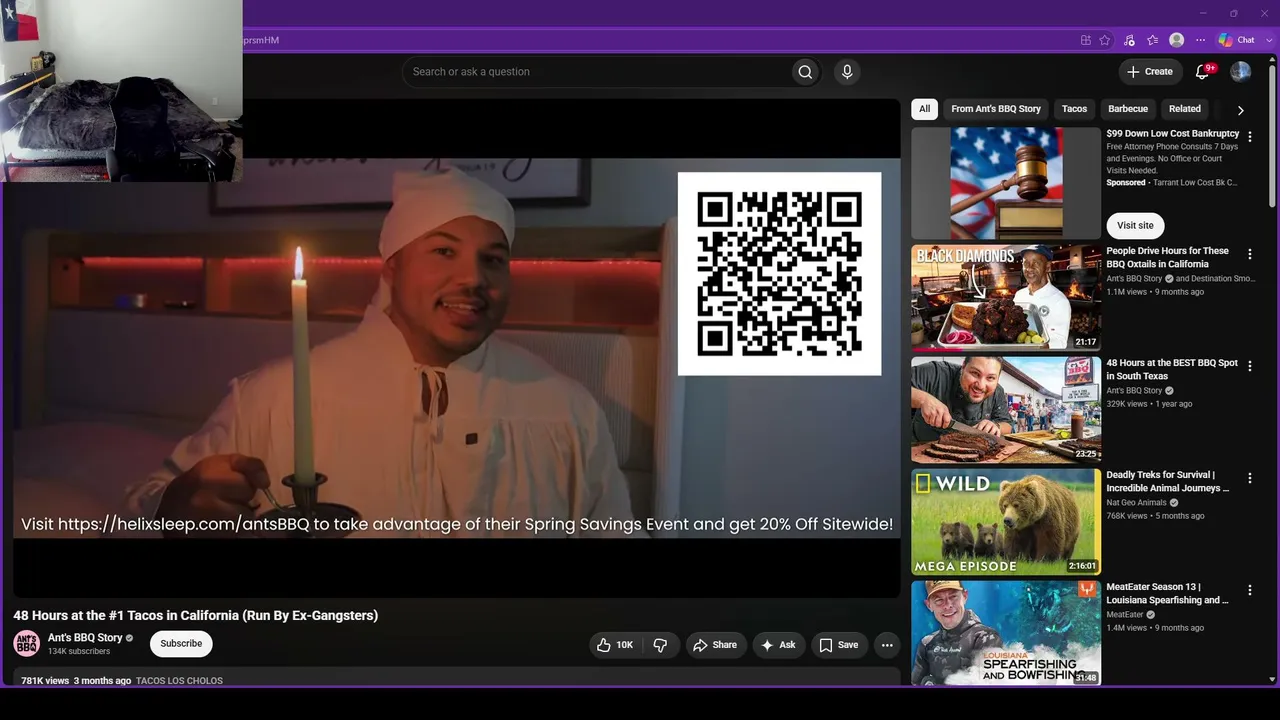Screen dimensions: 1280x720
Task: Open Black Diamonds oxtails video thumbnail
Action: click(1006, 297)
